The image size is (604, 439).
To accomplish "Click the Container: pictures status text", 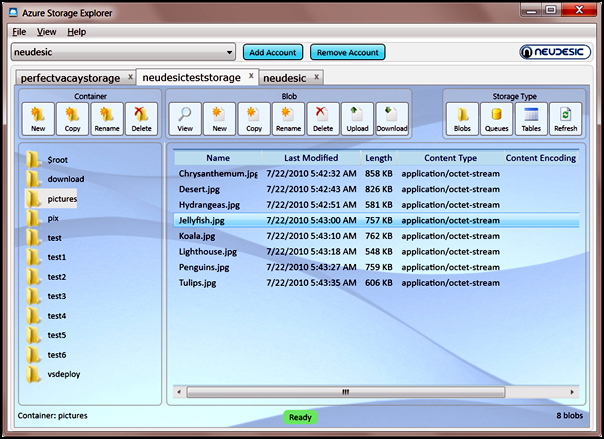I will 52,416.
